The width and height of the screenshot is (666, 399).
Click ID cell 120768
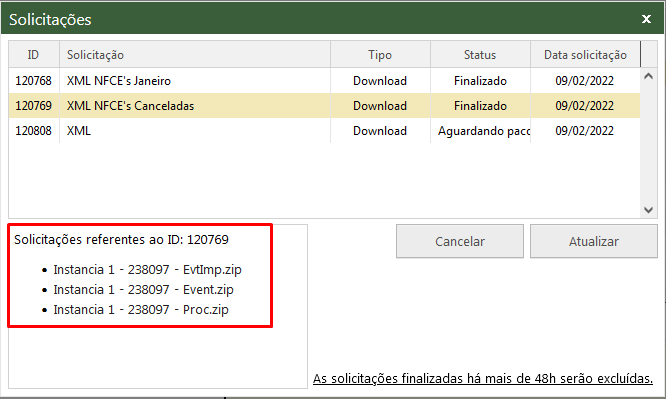click(34, 81)
